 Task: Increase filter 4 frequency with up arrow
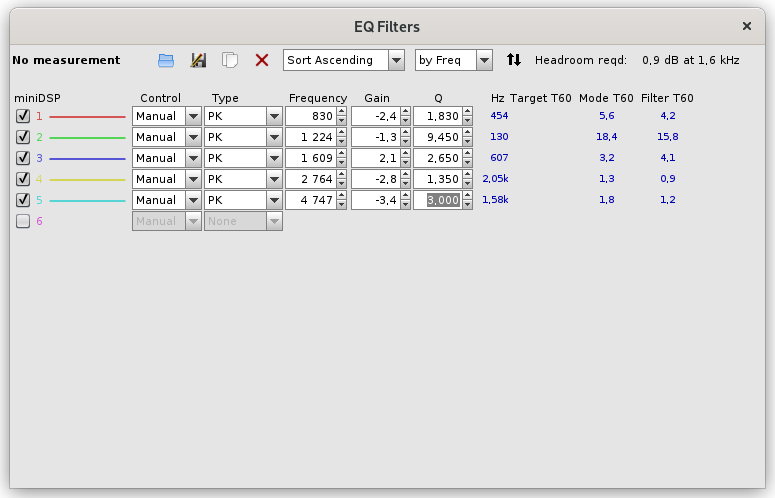tap(342, 174)
